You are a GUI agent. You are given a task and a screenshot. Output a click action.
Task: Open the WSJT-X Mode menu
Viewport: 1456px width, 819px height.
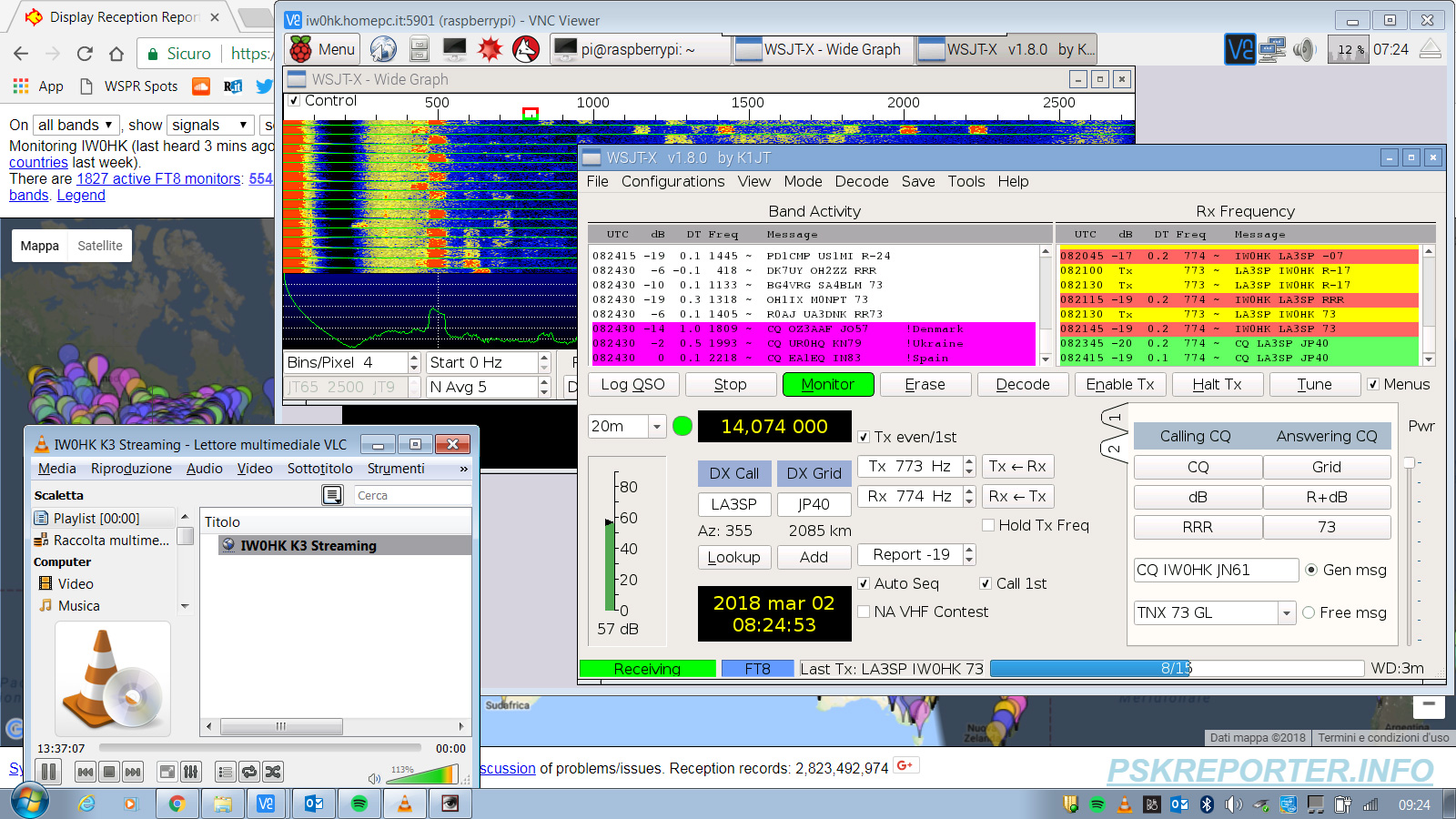tap(803, 181)
